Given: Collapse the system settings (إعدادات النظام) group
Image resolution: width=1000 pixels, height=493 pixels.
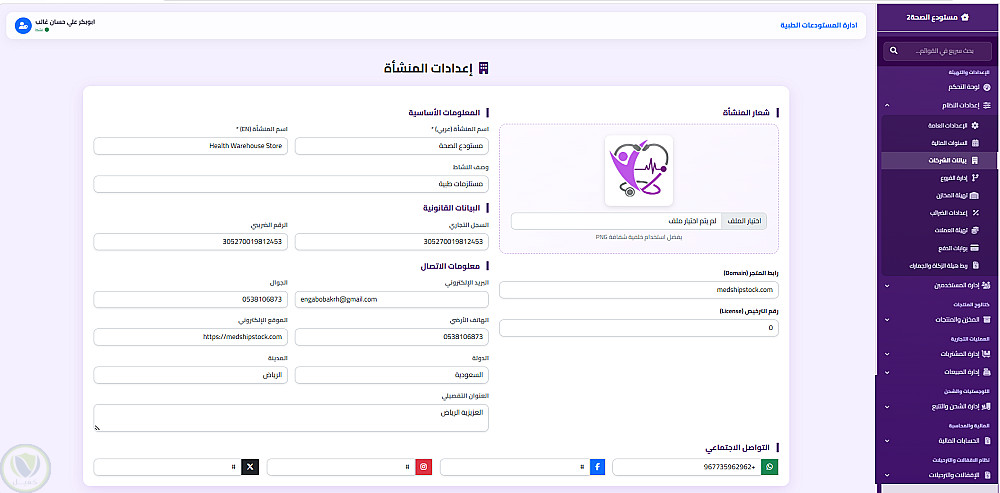Looking at the screenshot, I should 939,105.
